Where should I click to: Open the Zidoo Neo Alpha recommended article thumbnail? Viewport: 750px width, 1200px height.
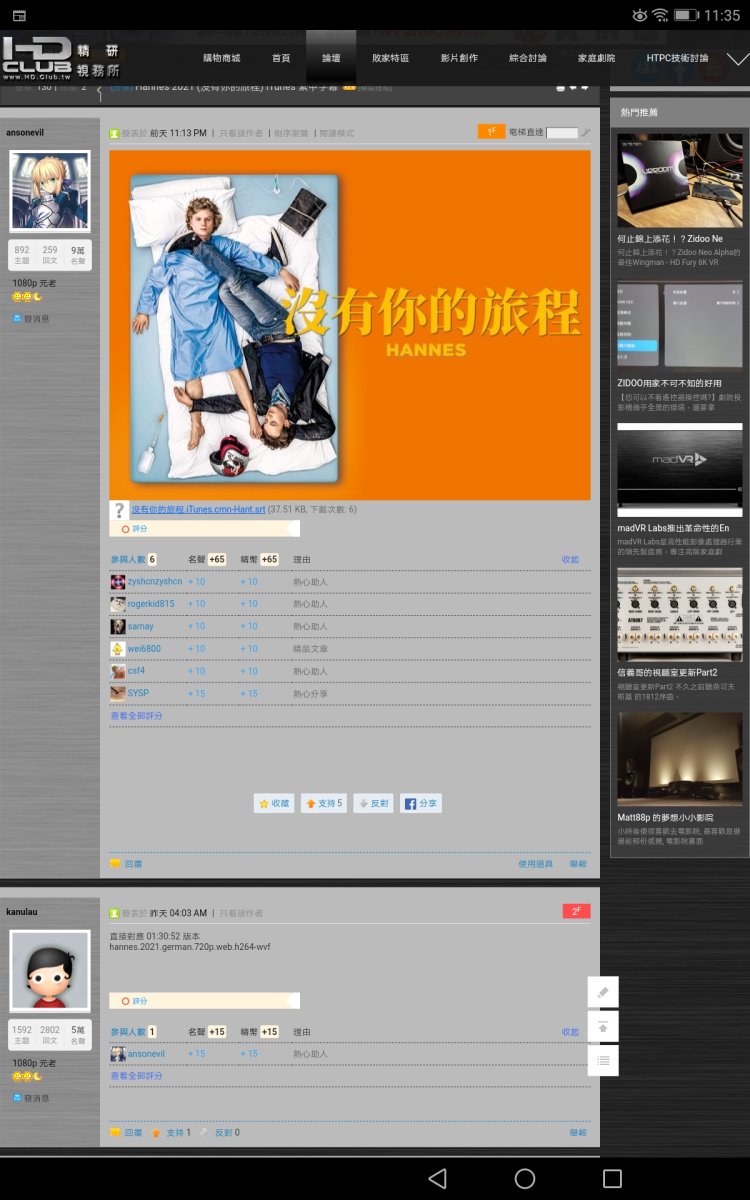[680, 180]
